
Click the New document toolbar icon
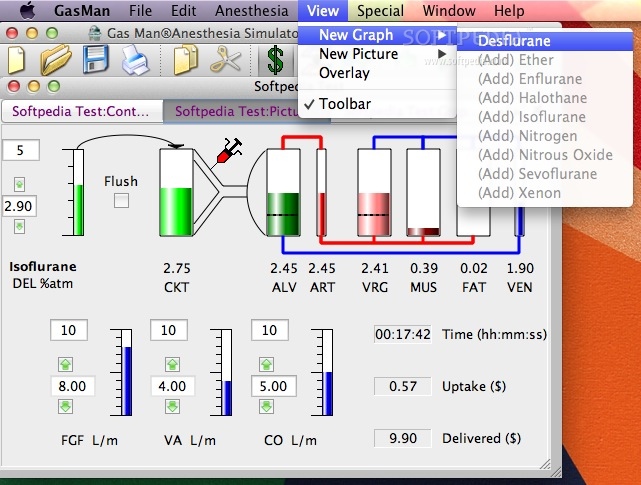[x=17, y=60]
